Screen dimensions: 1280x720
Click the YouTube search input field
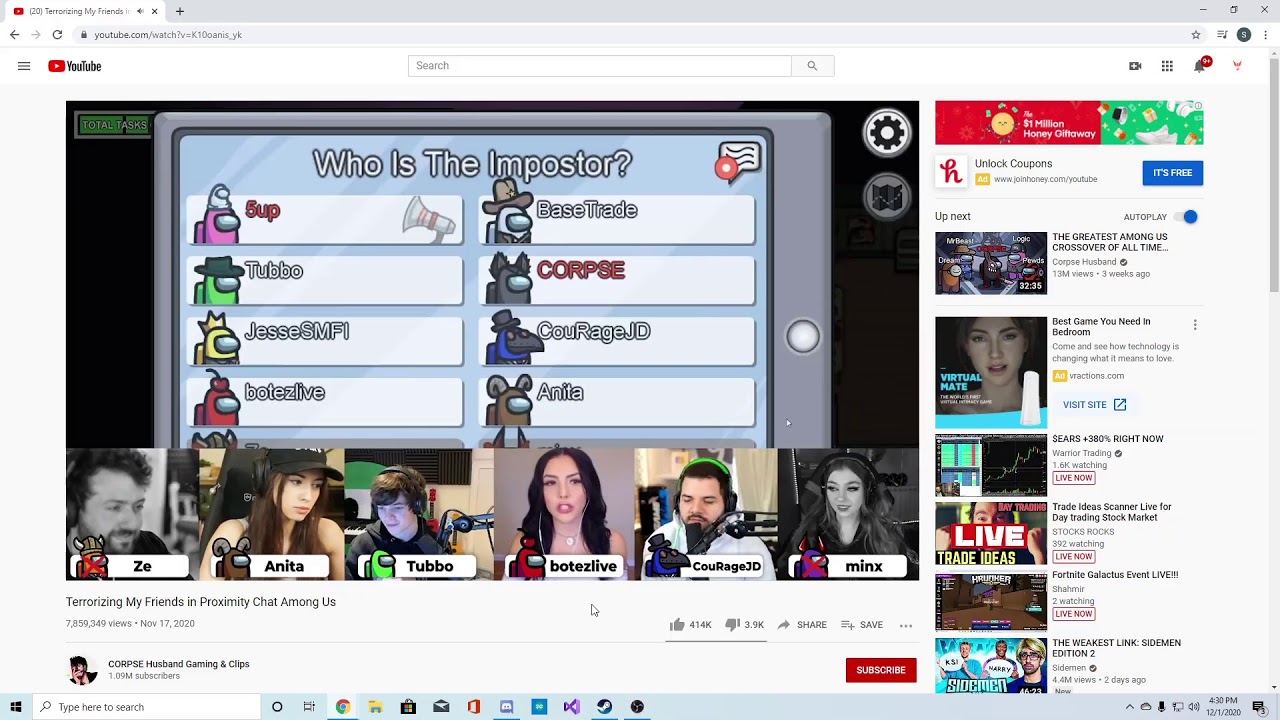tap(600, 66)
